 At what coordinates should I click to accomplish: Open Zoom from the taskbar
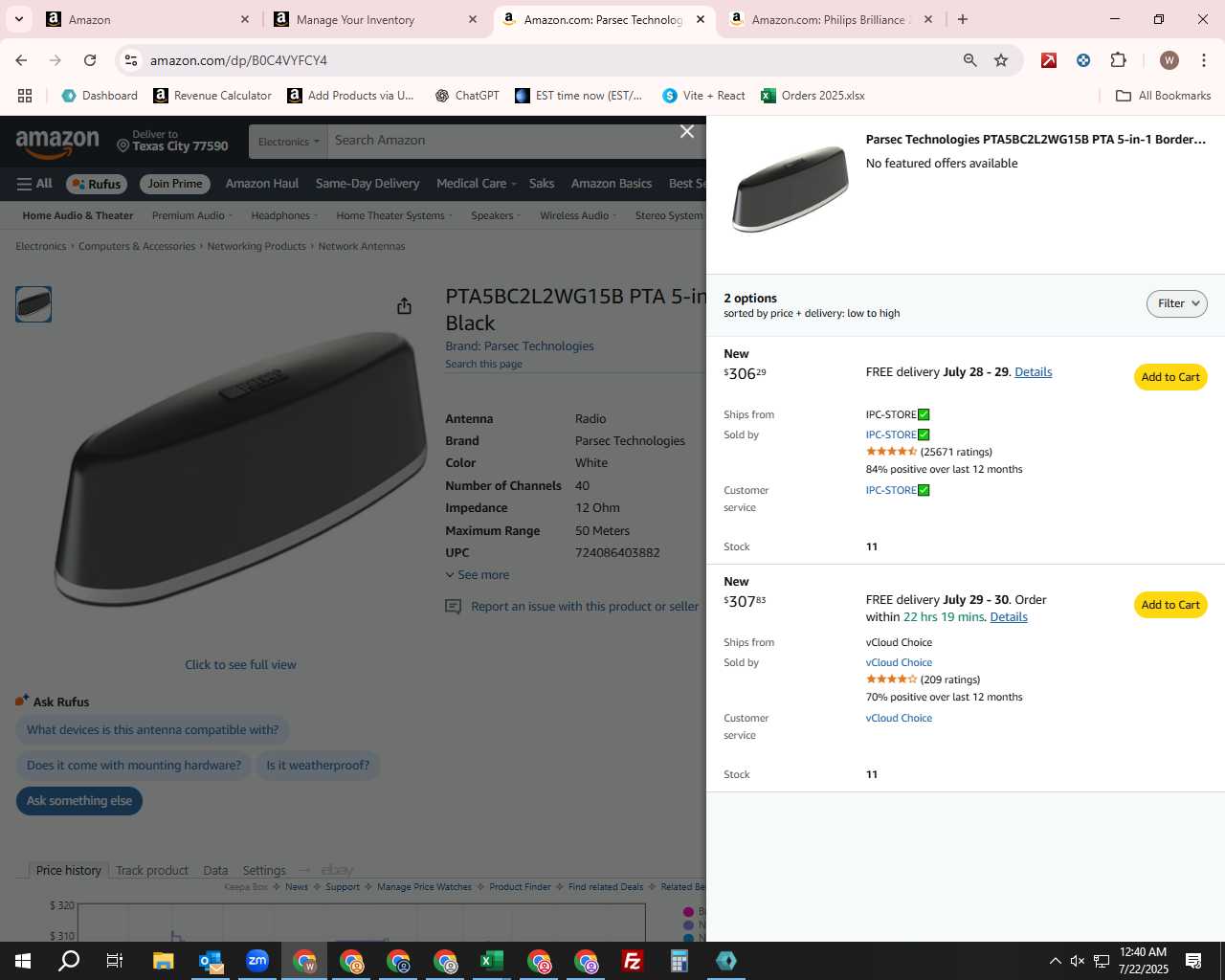257,961
